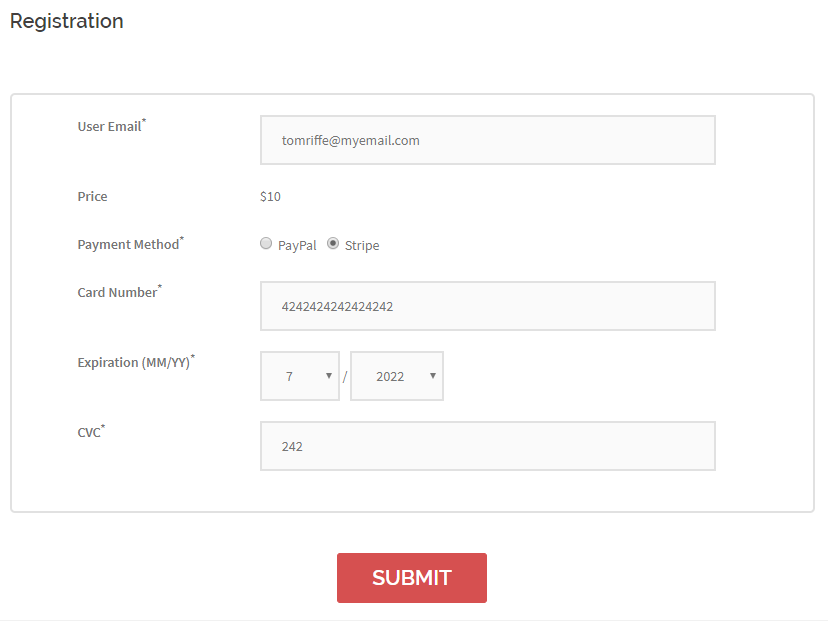Click the Price label
This screenshot has width=828, height=621.
92,197
